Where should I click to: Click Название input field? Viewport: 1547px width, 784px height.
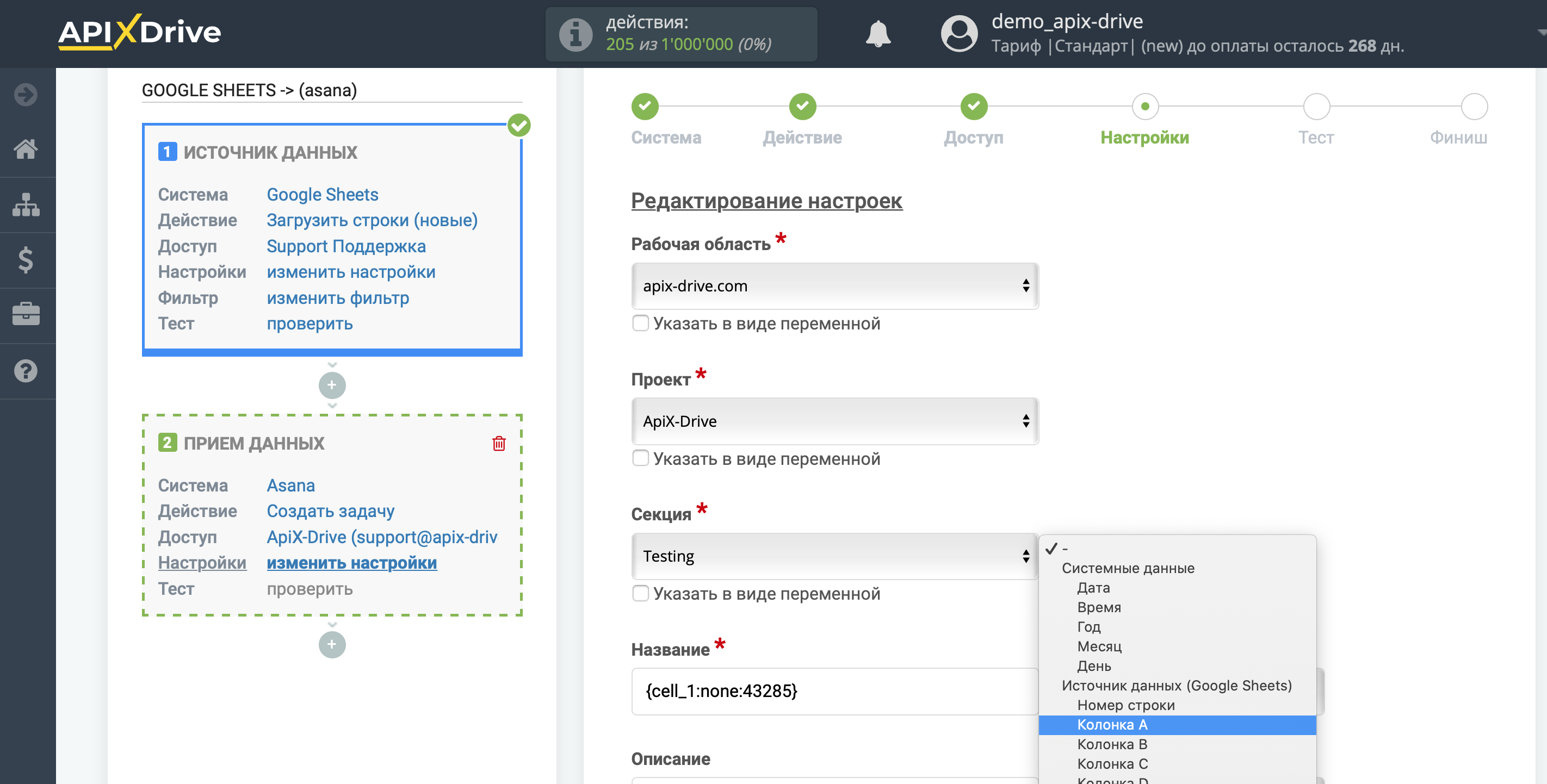835,691
